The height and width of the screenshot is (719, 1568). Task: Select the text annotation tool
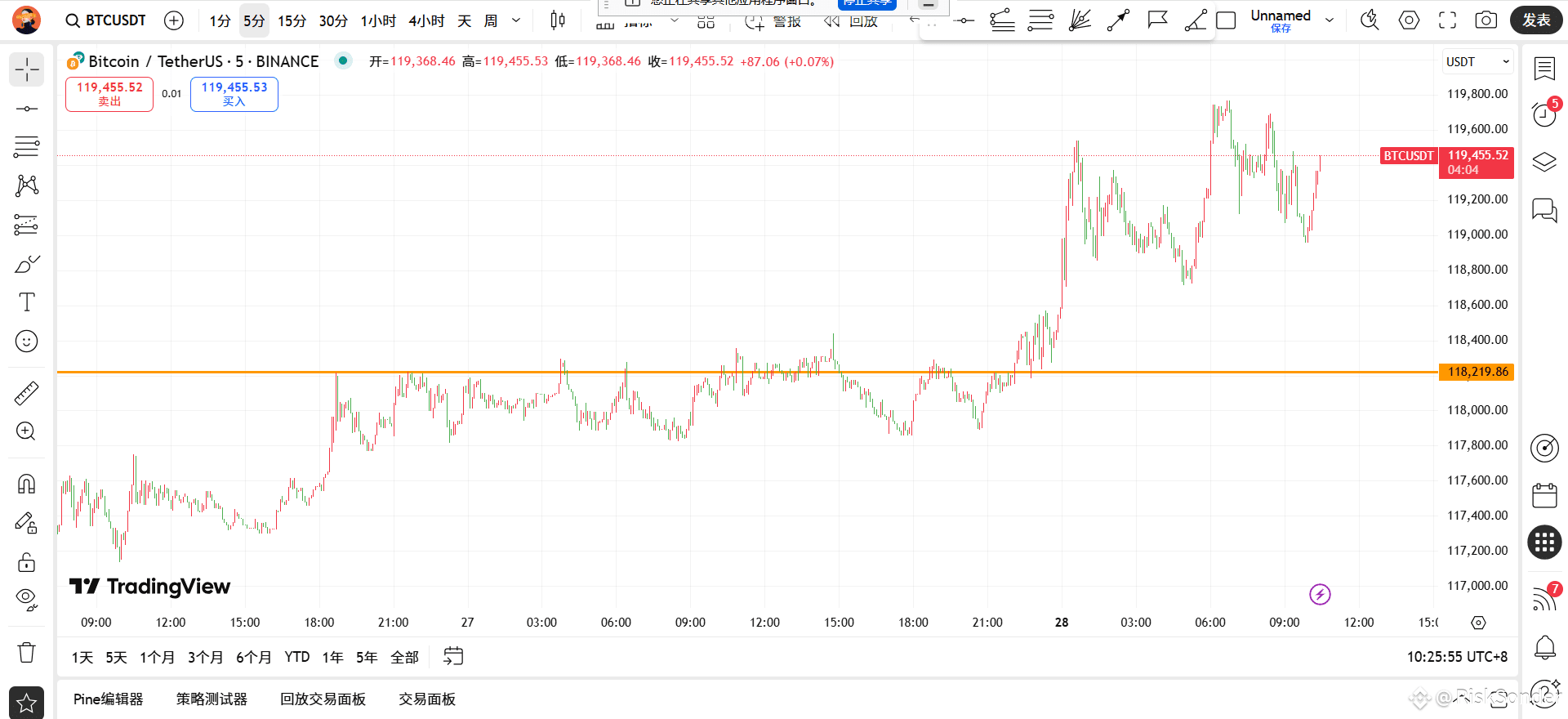[x=27, y=302]
